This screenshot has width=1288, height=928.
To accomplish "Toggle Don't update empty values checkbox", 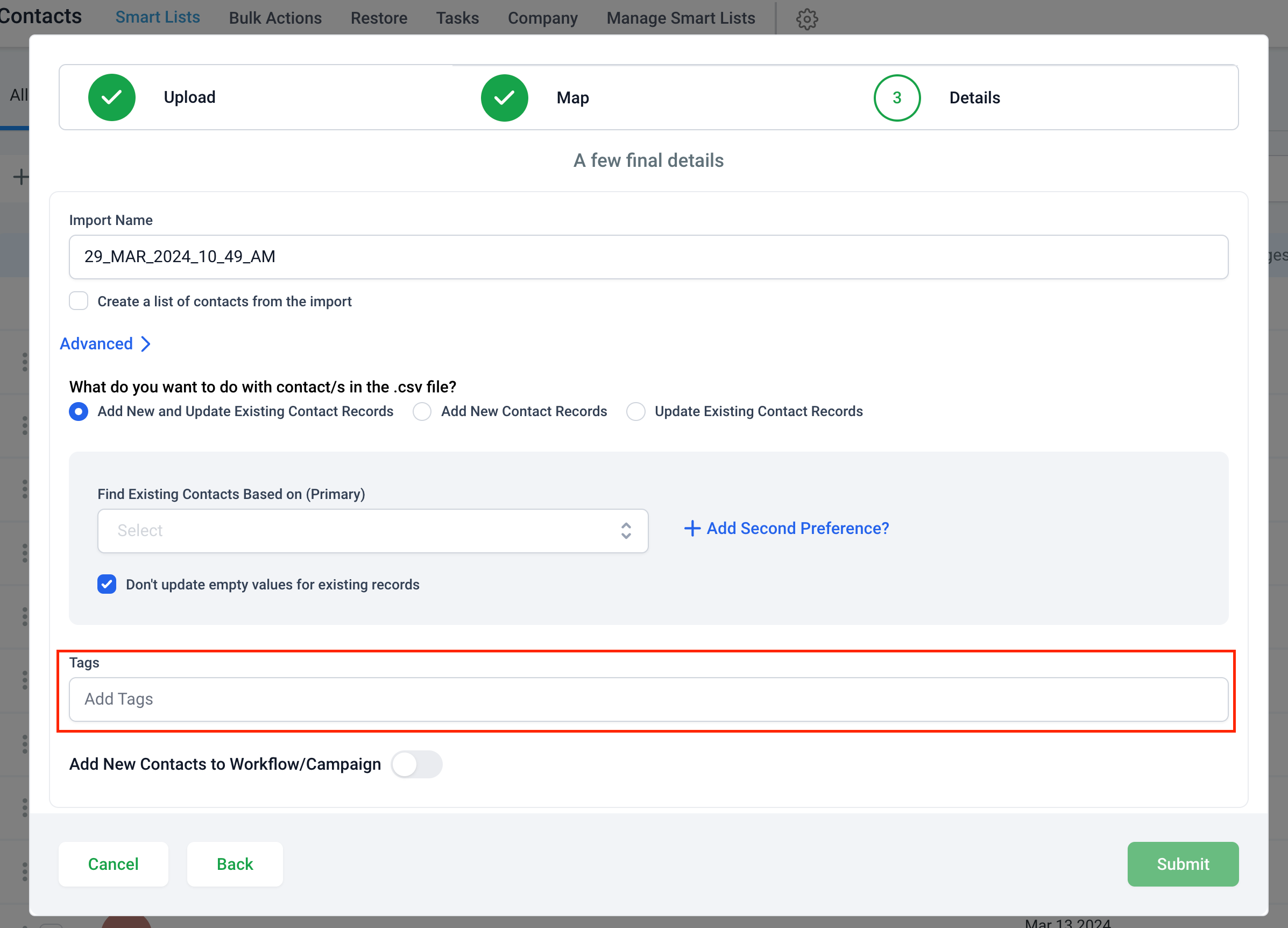I will (107, 584).
